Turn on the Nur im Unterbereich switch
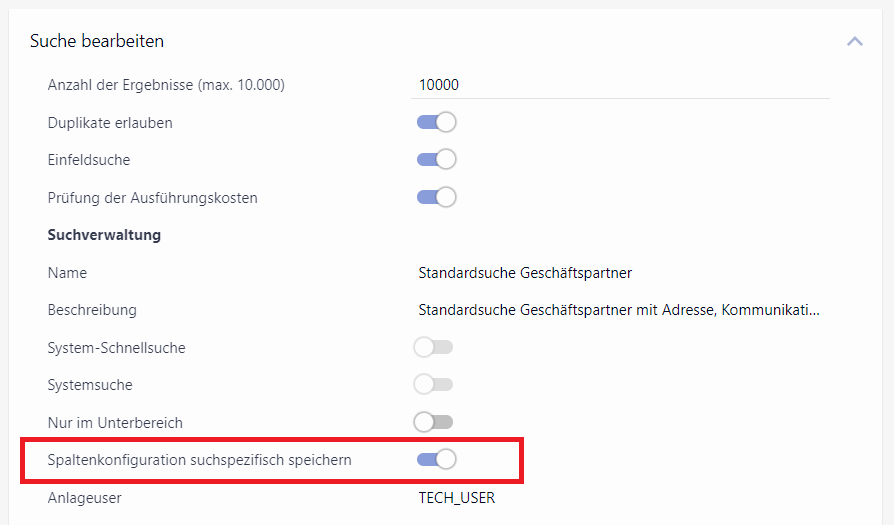Image resolution: width=894 pixels, height=525 pixels. coord(433,422)
